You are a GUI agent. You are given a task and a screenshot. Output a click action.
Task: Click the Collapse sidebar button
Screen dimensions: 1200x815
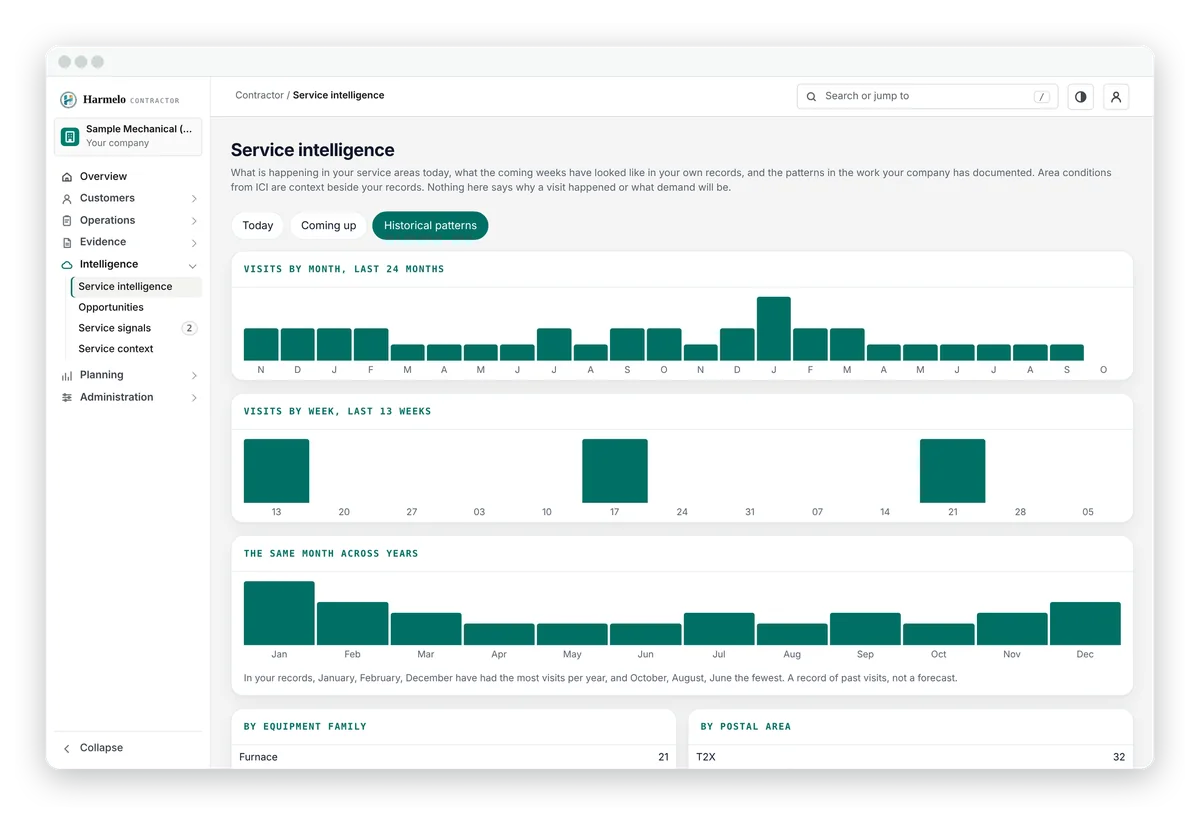coord(128,748)
